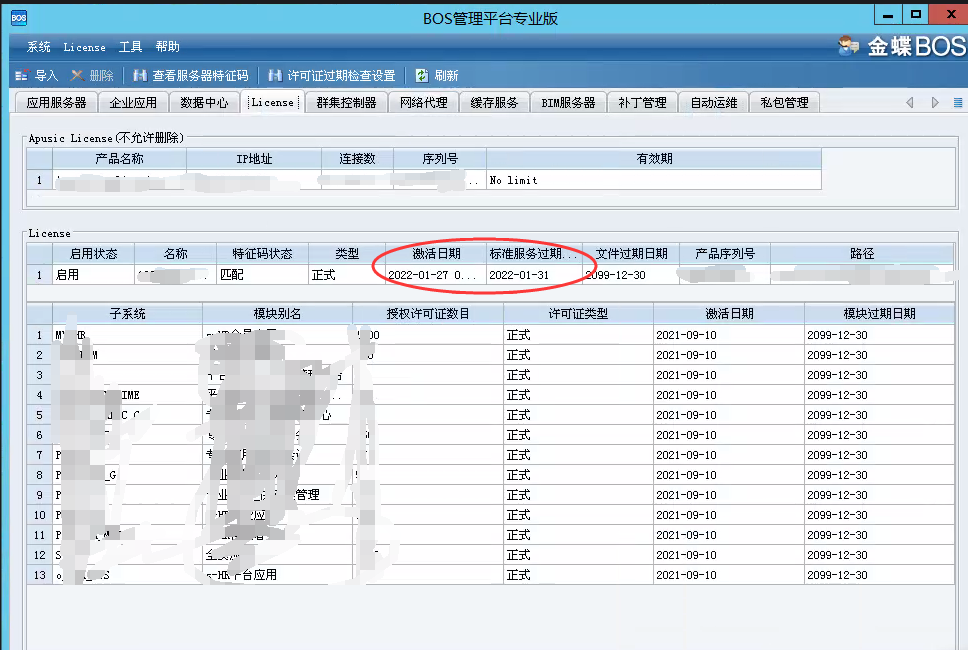Screen dimensions: 968x650
Task: Select the 'No limit' cell
Action: point(654,180)
